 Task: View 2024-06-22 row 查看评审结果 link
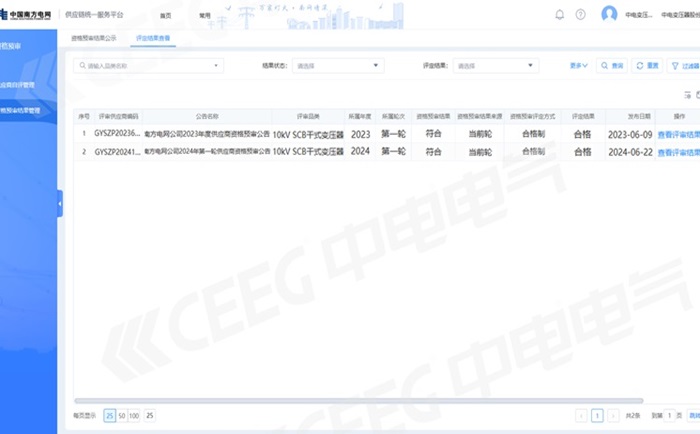678,152
